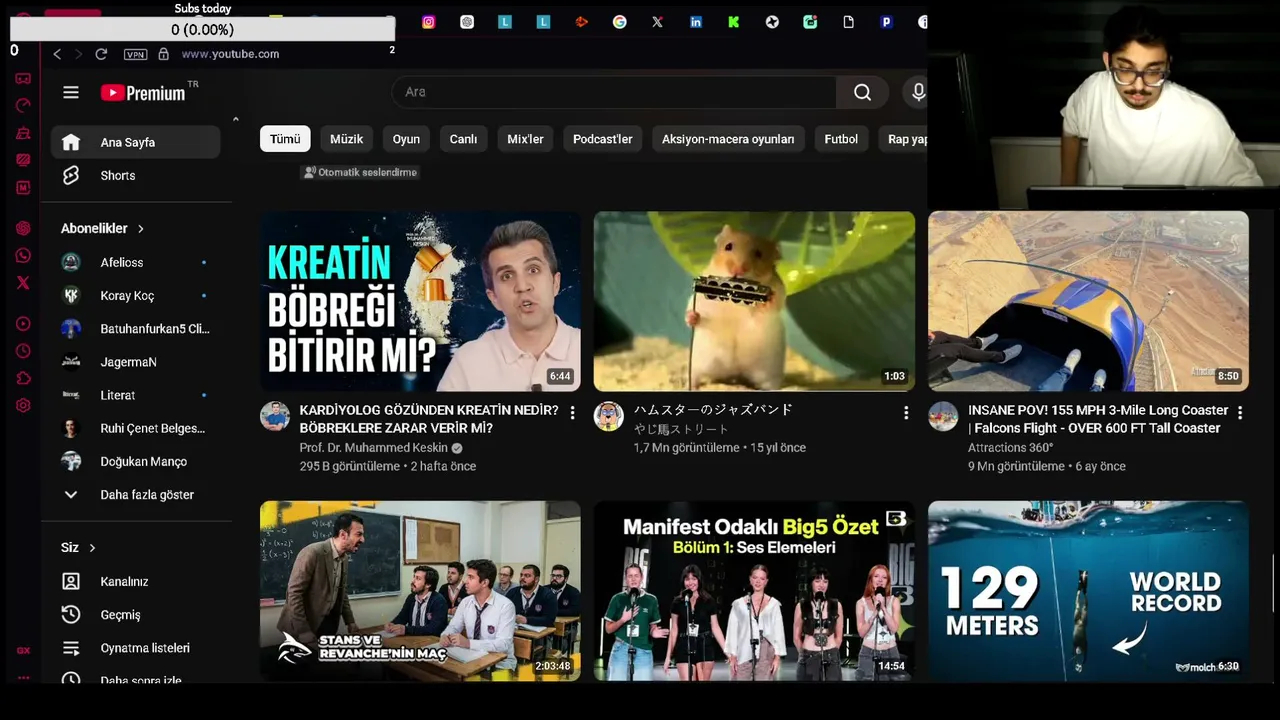Select the Canlı filter chip
This screenshot has height=720, width=1280.
463,139
